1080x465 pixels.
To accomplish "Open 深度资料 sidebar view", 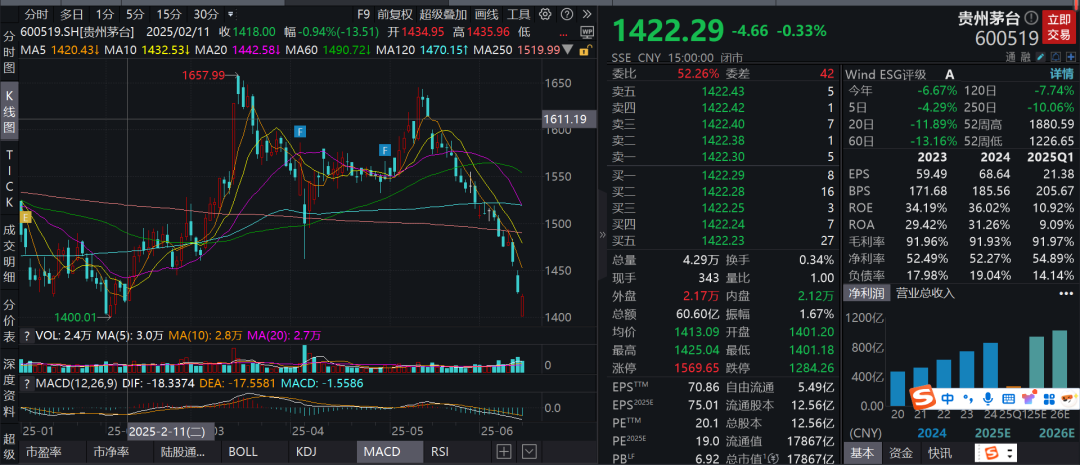I will click(x=9, y=389).
